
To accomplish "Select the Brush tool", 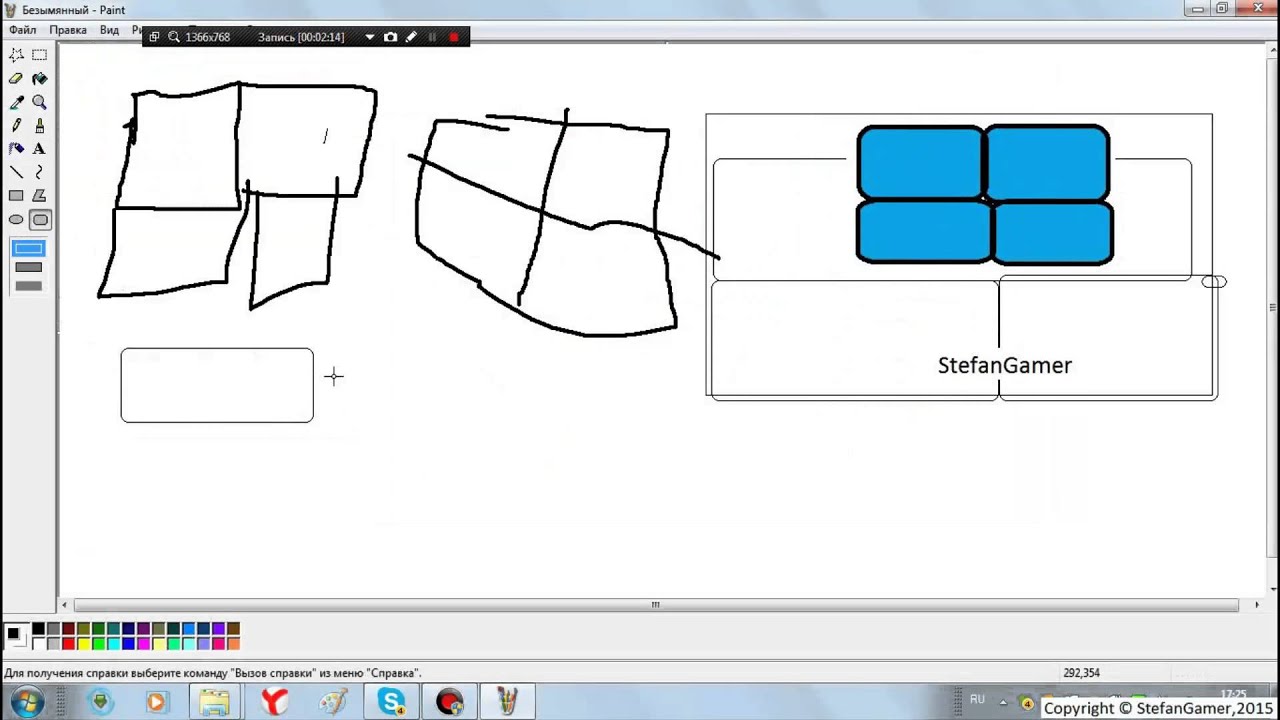I will pos(40,125).
